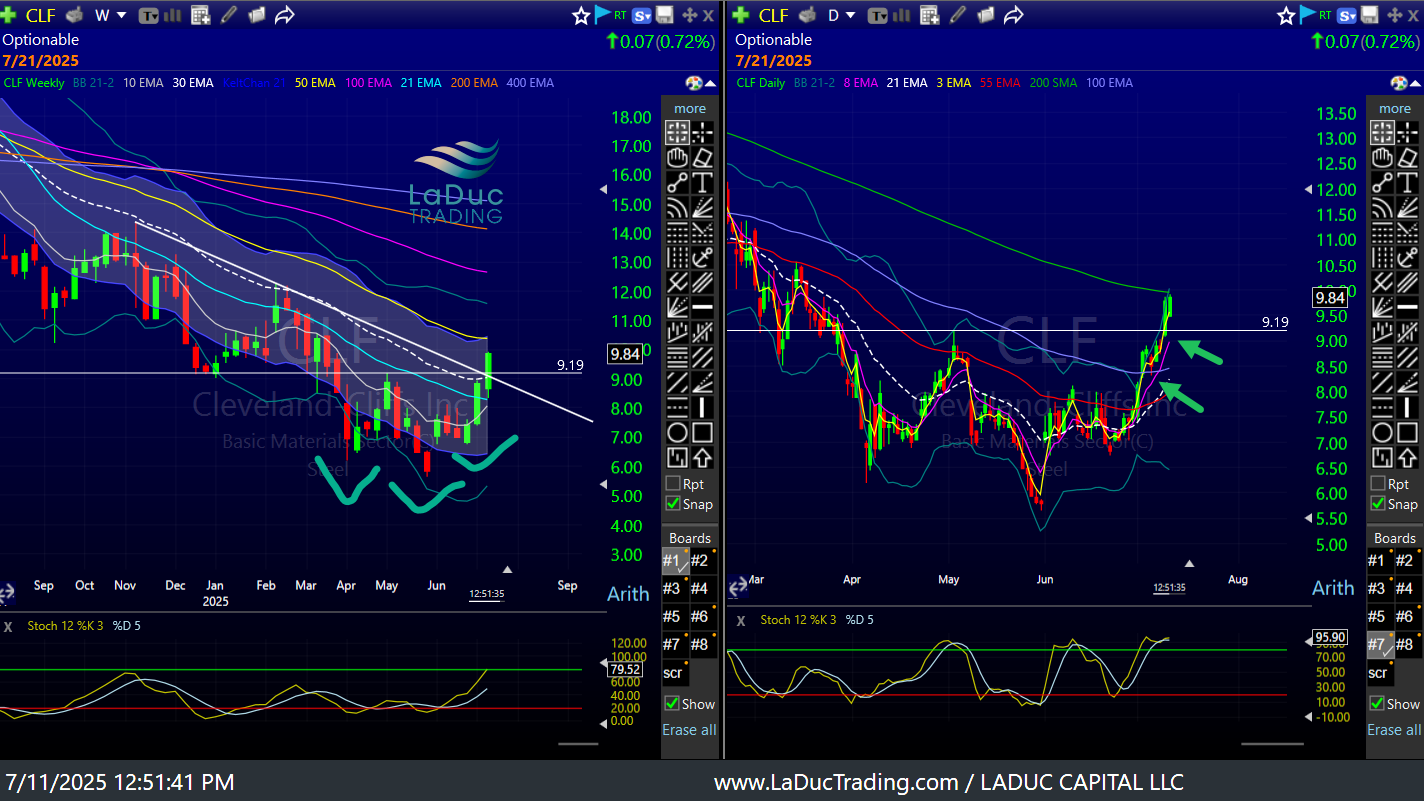Viewport: 1424px width, 801px height.
Task: Activate the dotted crosshair tool in daily chart toolbar
Action: coord(1407,132)
